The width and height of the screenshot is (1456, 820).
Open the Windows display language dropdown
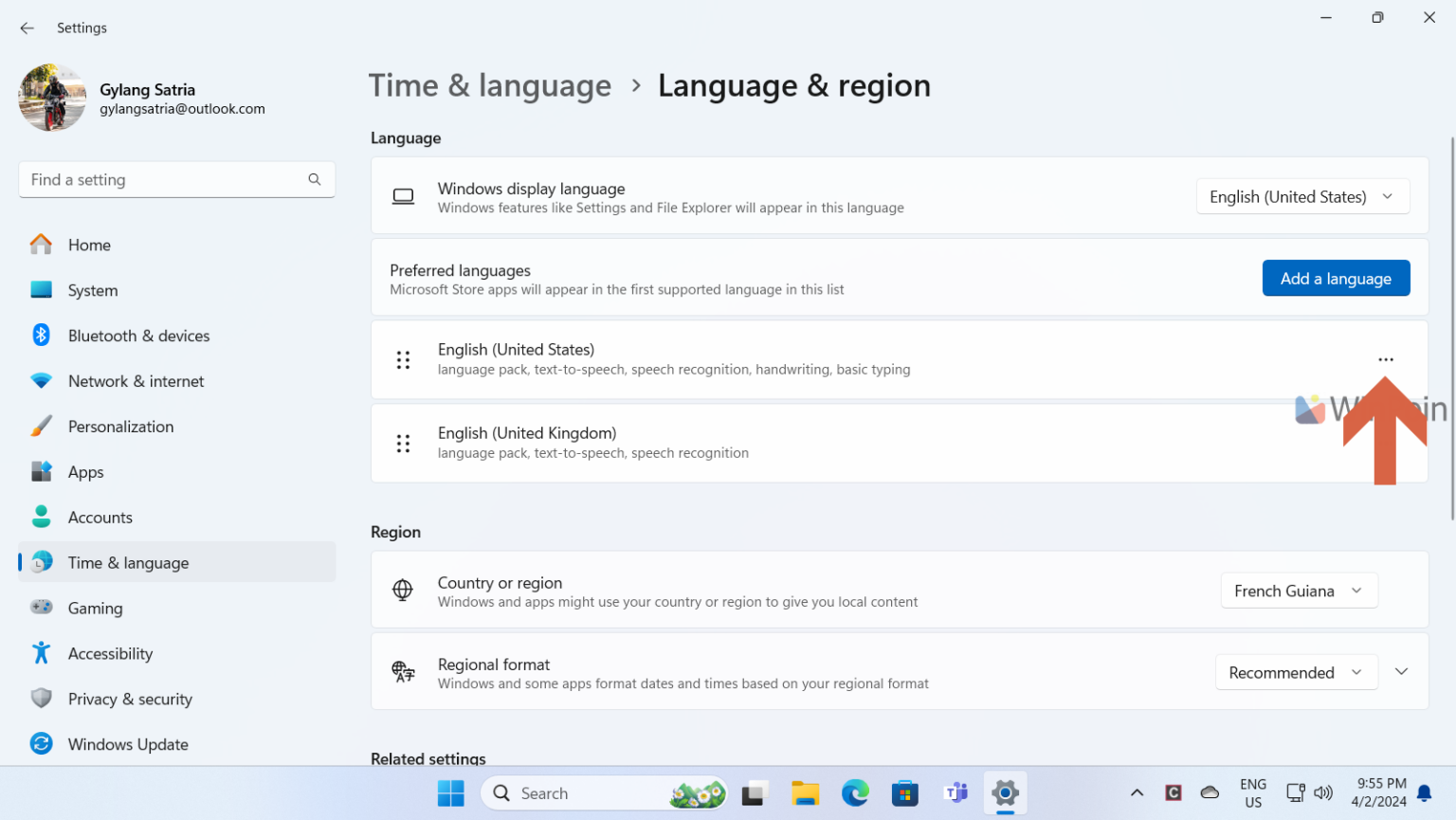pos(1301,196)
